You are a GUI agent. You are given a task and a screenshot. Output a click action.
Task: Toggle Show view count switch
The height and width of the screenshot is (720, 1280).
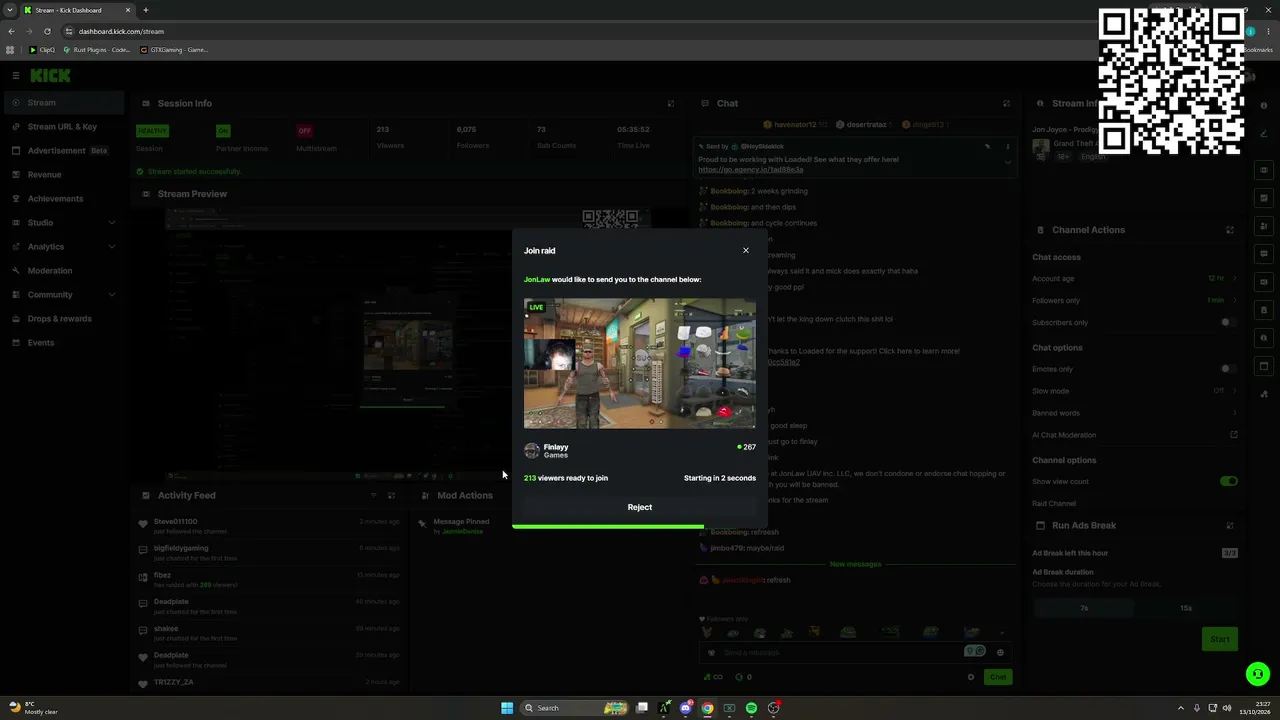[x=1229, y=481]
